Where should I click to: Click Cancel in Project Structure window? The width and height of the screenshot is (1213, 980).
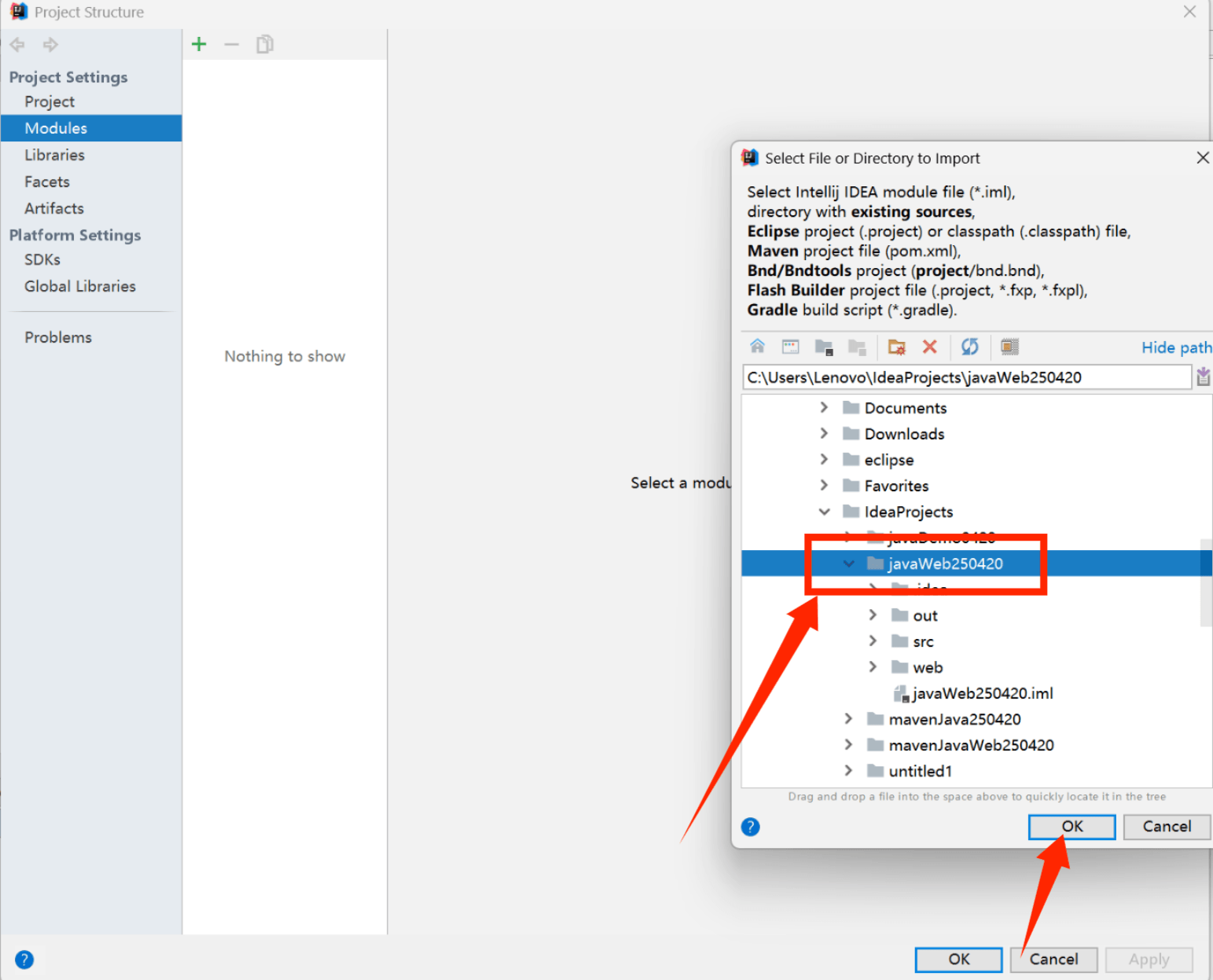click(1054, 960)
